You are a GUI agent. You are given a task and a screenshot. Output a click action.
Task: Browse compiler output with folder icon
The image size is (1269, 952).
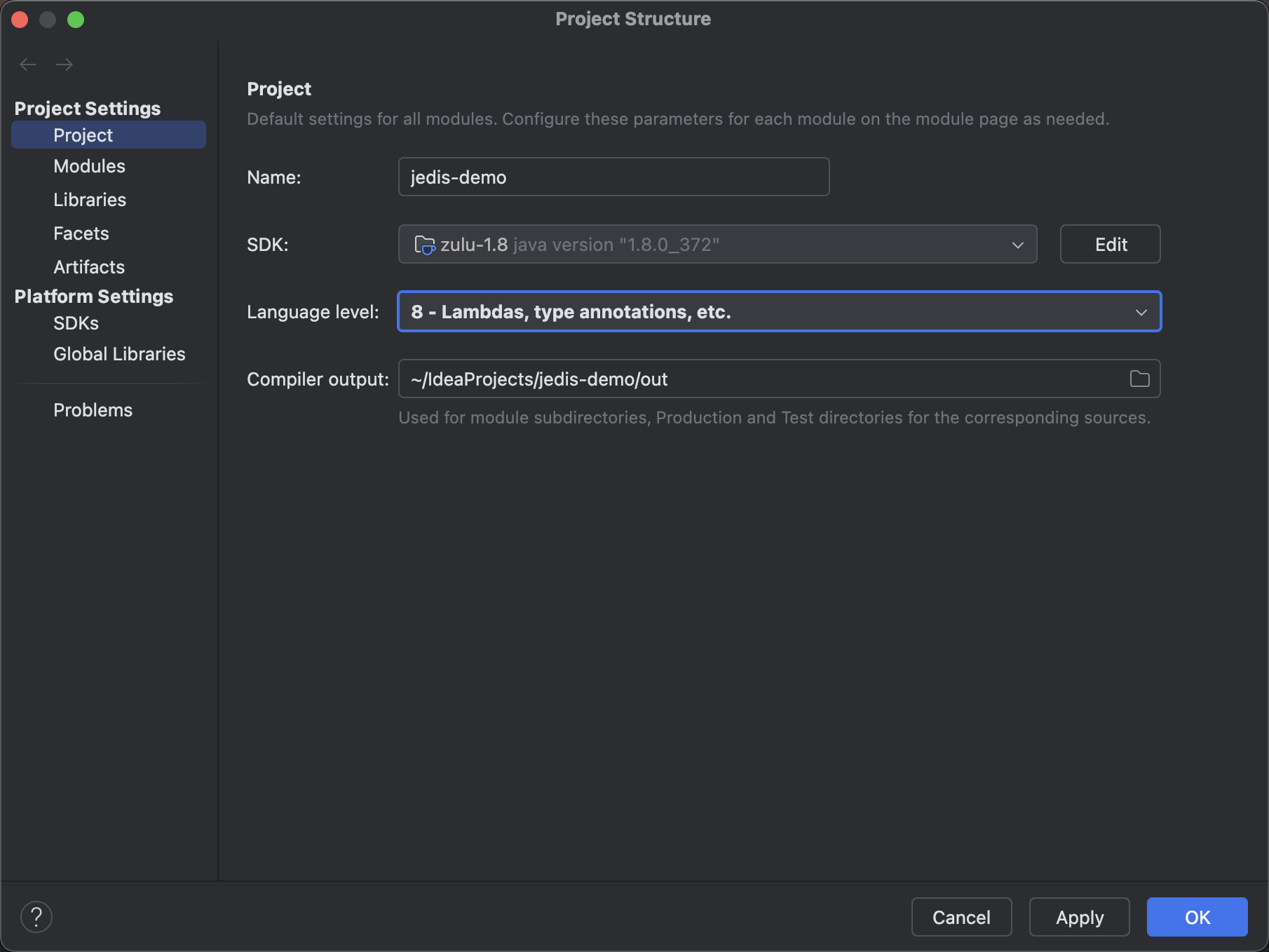tap(1140, 379)
